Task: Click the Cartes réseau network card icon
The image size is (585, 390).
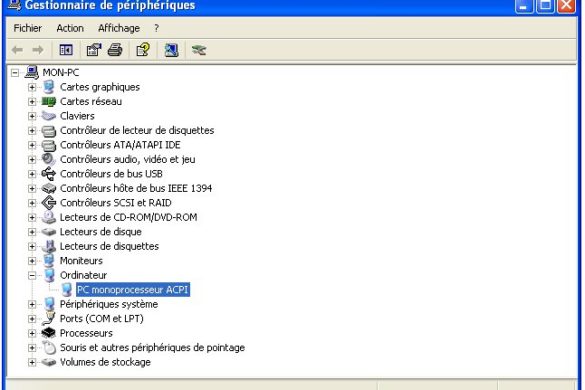Action: click(x=49, y=102)
